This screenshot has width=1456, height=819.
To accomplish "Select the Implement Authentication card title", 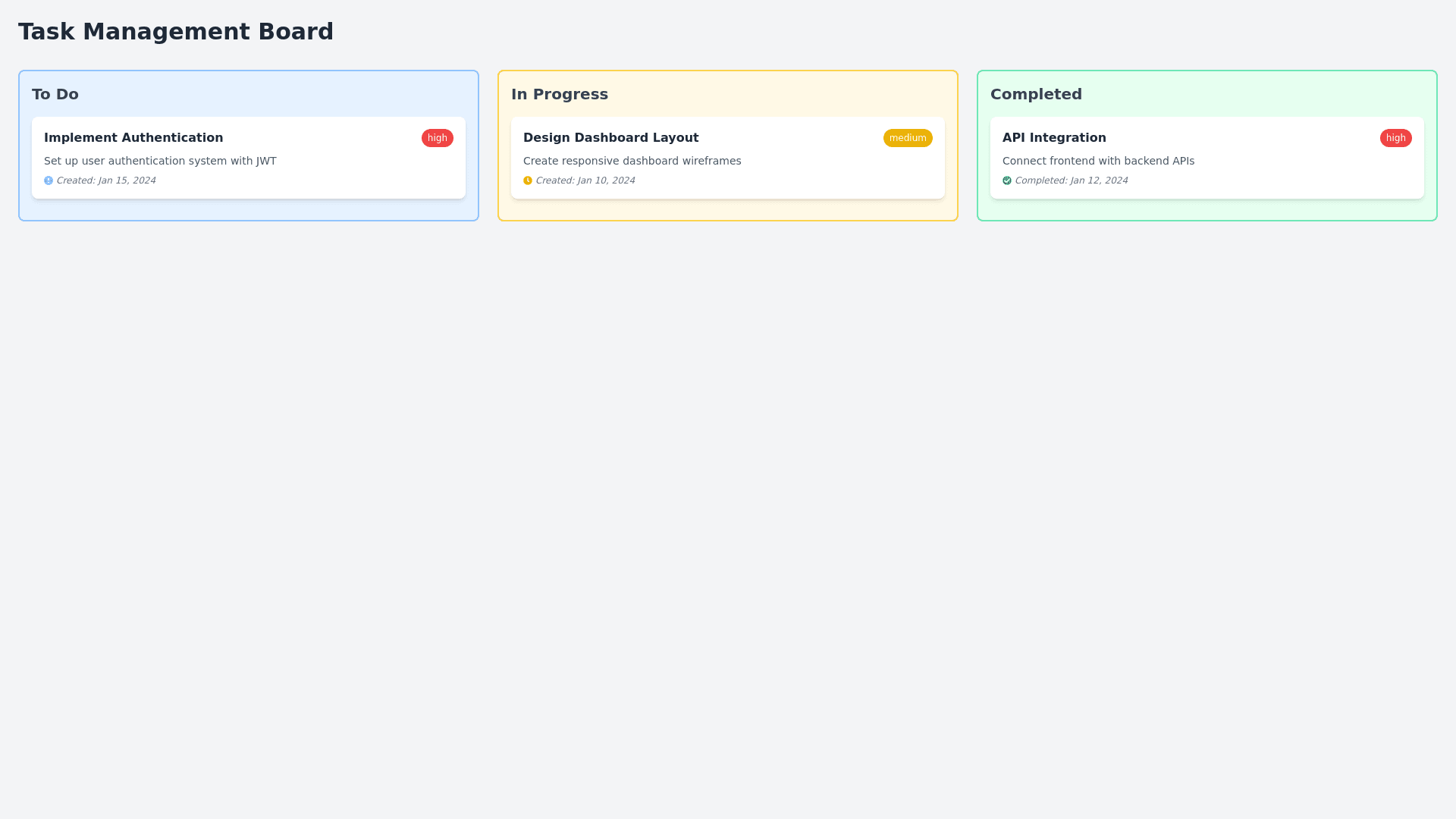I will tap(133, 138).
